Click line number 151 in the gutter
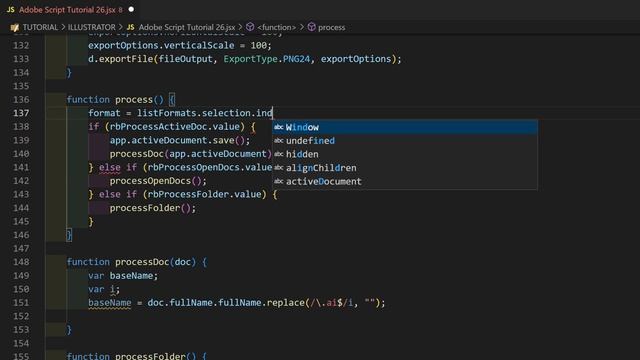Image resolution: width=640 pixels, height=360 pixels. click(x=21, y=302)
